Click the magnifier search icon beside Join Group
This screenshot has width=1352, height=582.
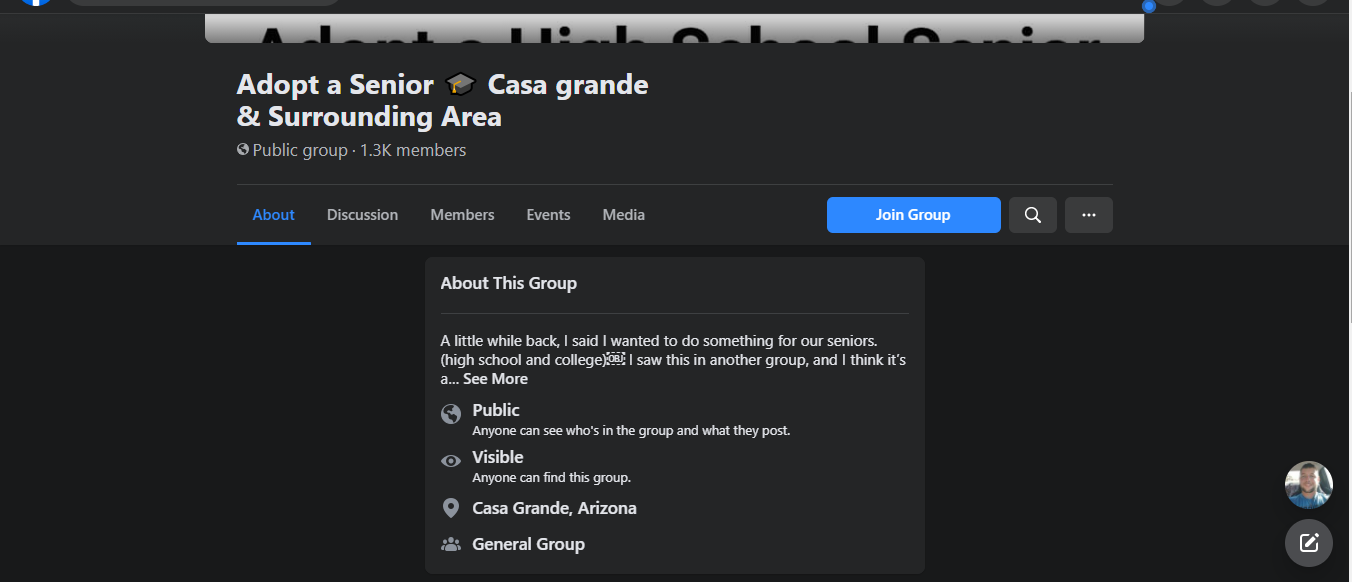coord(1033,215)
